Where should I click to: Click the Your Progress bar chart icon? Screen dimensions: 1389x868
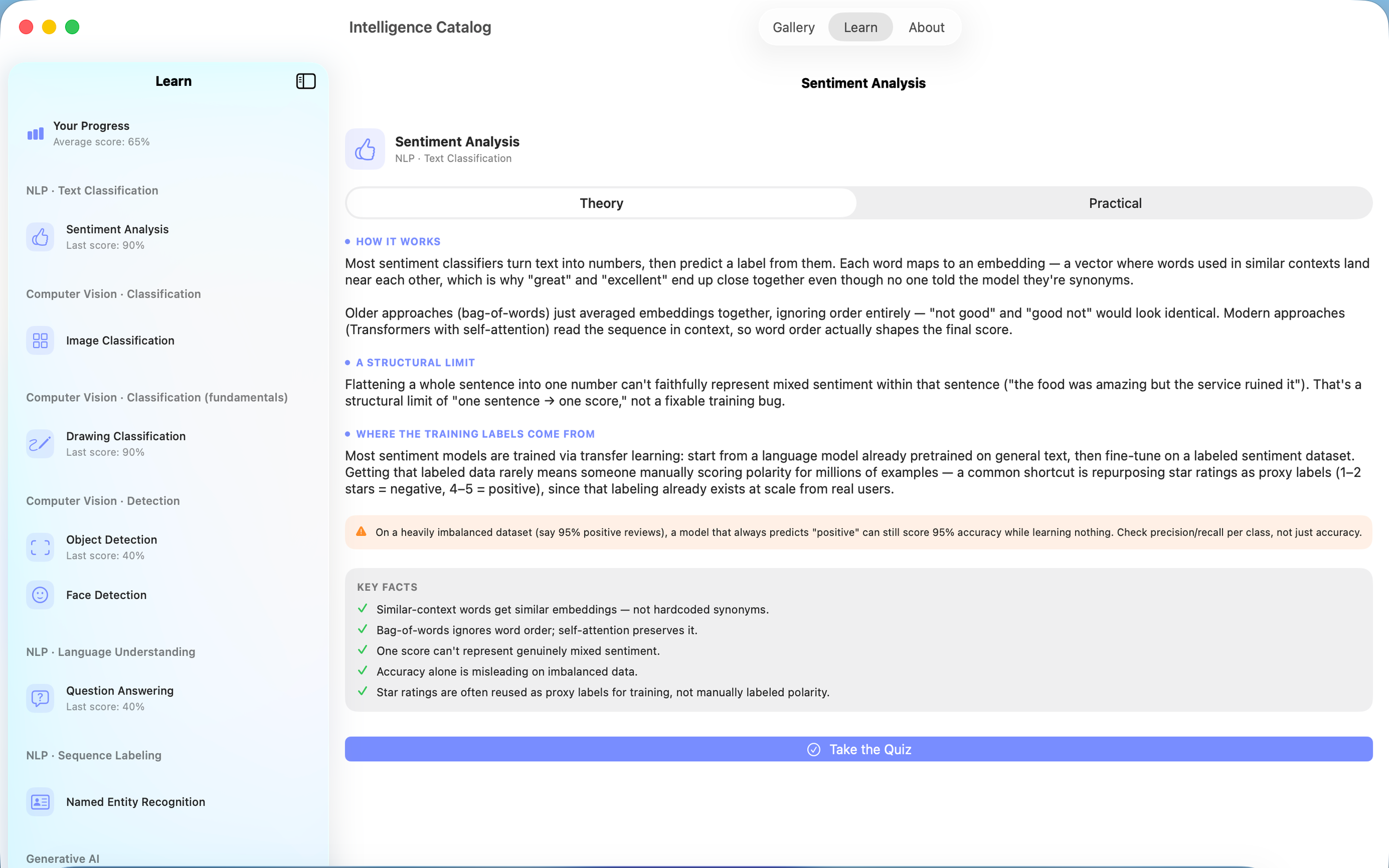pos(36,134)
